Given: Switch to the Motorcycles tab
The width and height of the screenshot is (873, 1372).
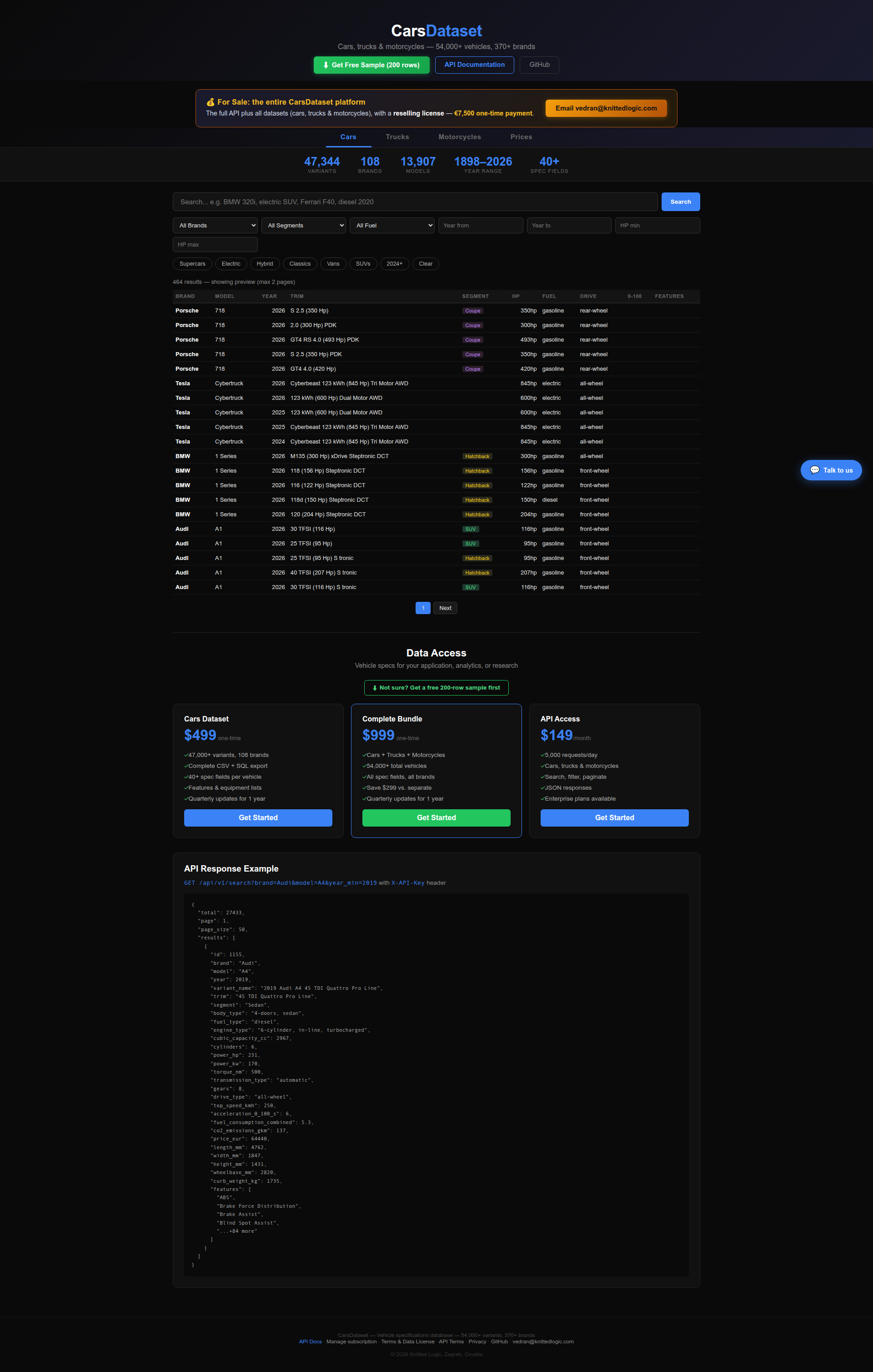Looking at the screenshot, I should point(460,137).
